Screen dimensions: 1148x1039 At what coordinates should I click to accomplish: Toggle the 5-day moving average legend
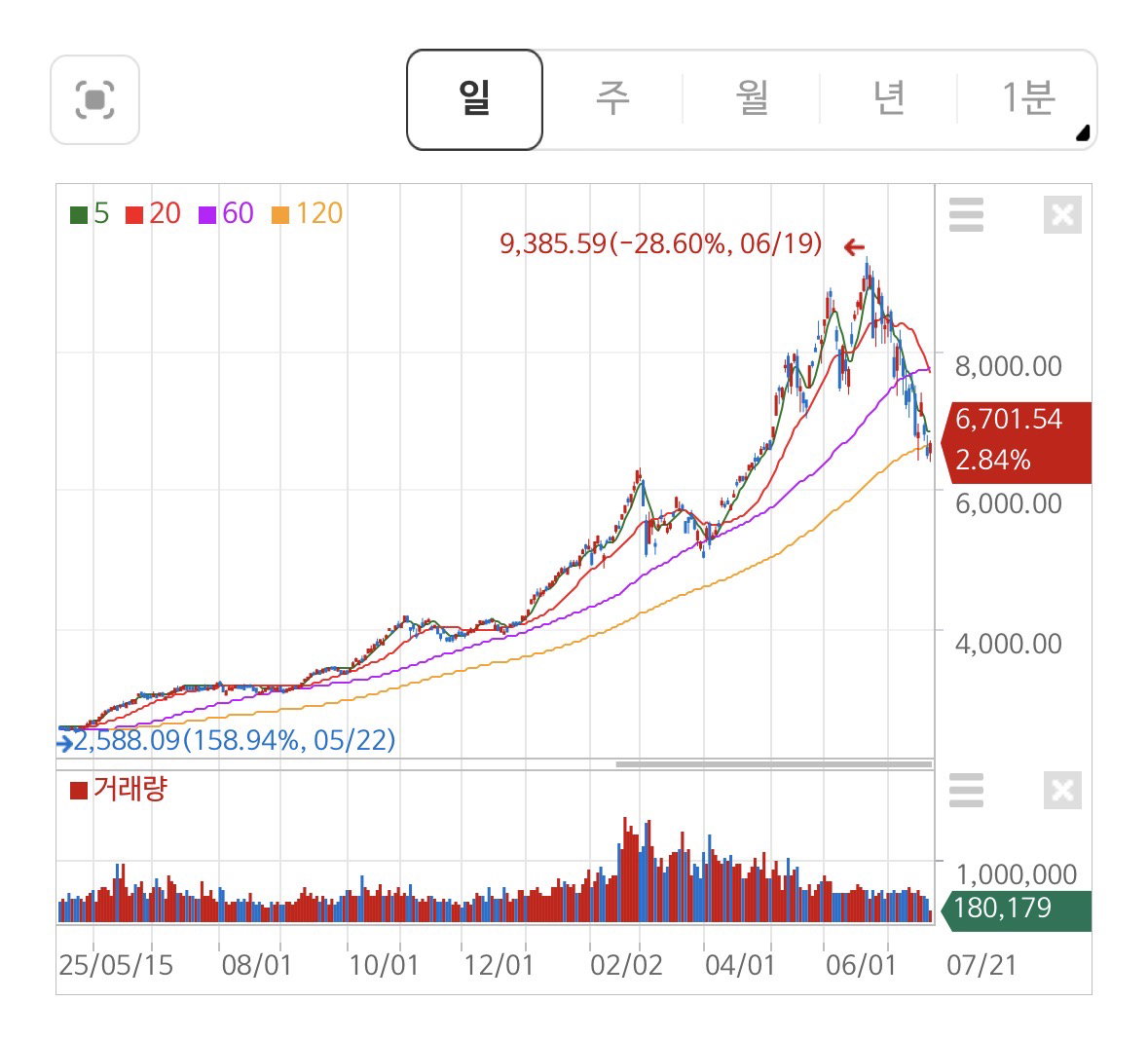pos(89,214)
